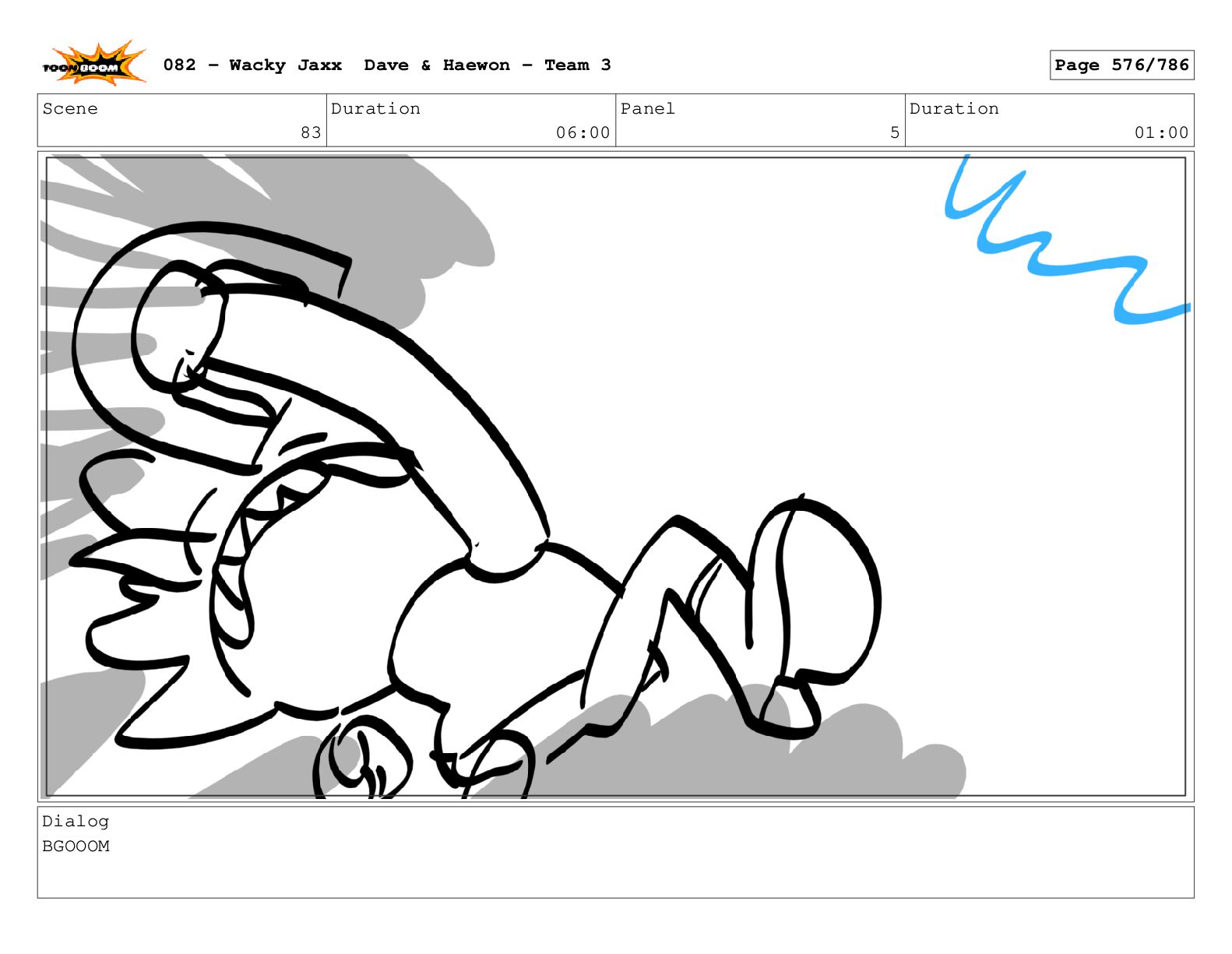Viewport: 1232px width, 954px height.
Task: Click the panel number value 5
Action: pyautogui.click(x=895, y=132)
